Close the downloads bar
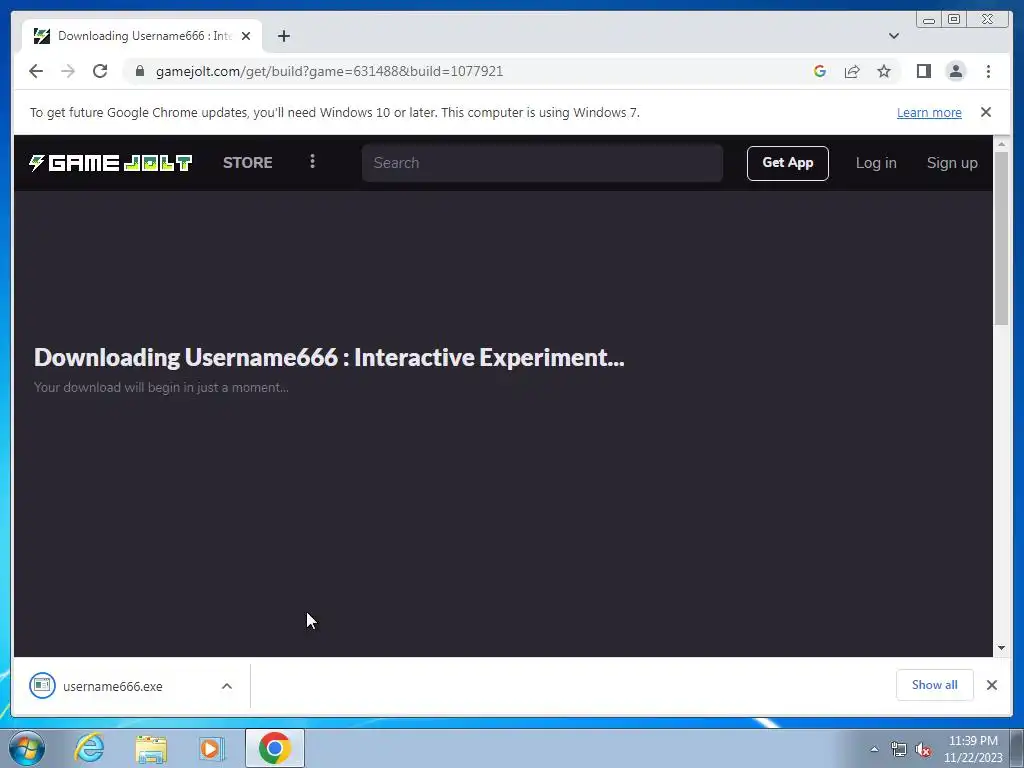Viewport: 1024px width, 768px height. (x=991, y=685)
